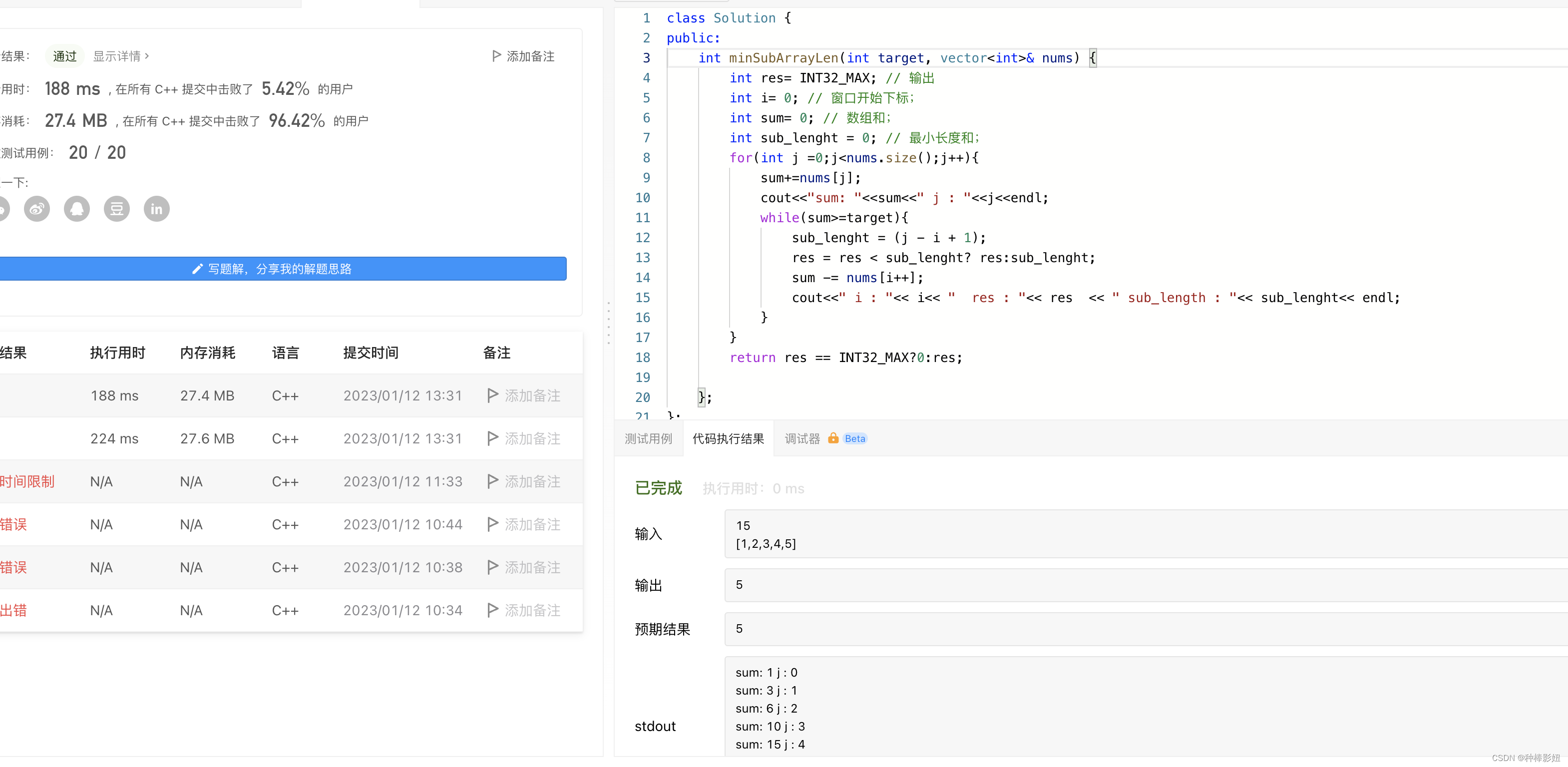Expand 显示详情 result details
The image size is (1568, 767).
(x=120, y=56)
